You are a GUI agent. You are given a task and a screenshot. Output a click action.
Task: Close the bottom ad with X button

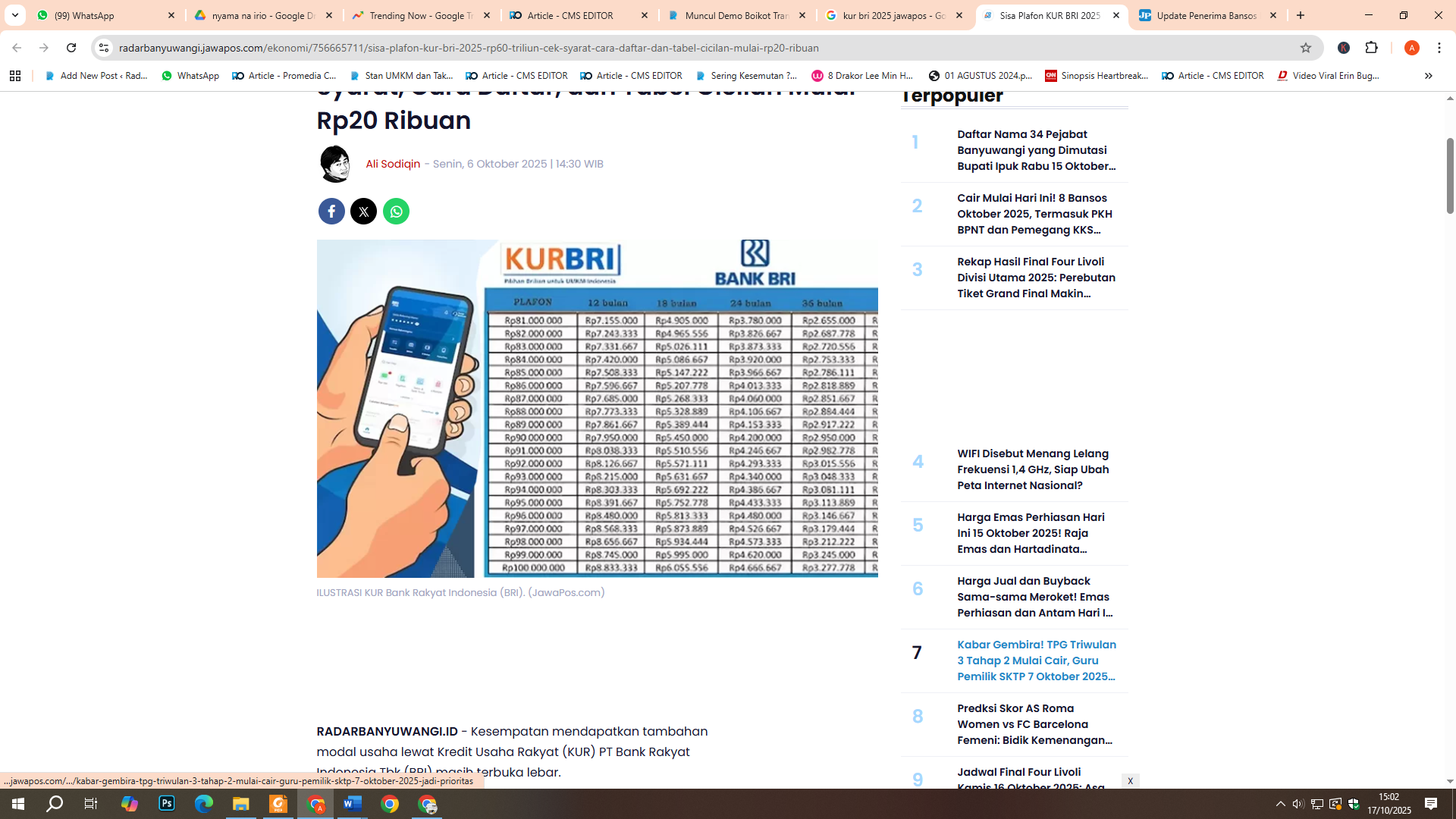[1130, 781]
